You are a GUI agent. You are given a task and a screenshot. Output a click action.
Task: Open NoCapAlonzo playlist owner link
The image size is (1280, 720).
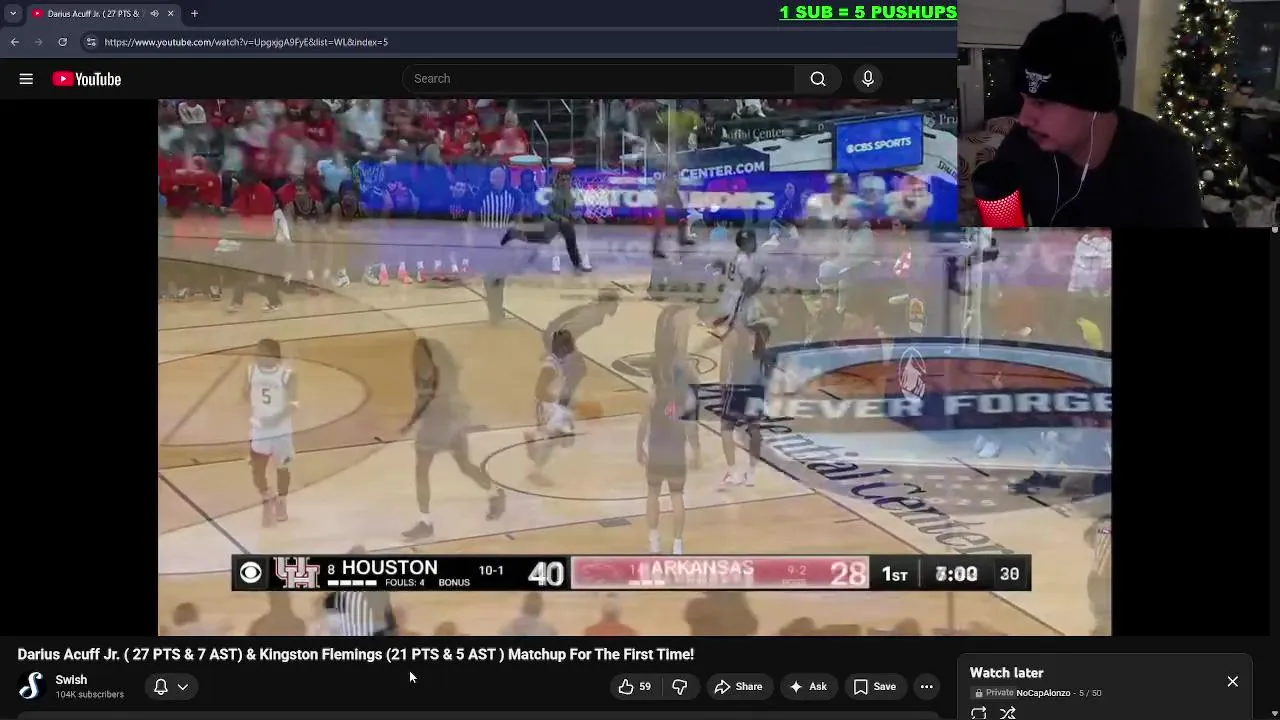coord(1043,693)
